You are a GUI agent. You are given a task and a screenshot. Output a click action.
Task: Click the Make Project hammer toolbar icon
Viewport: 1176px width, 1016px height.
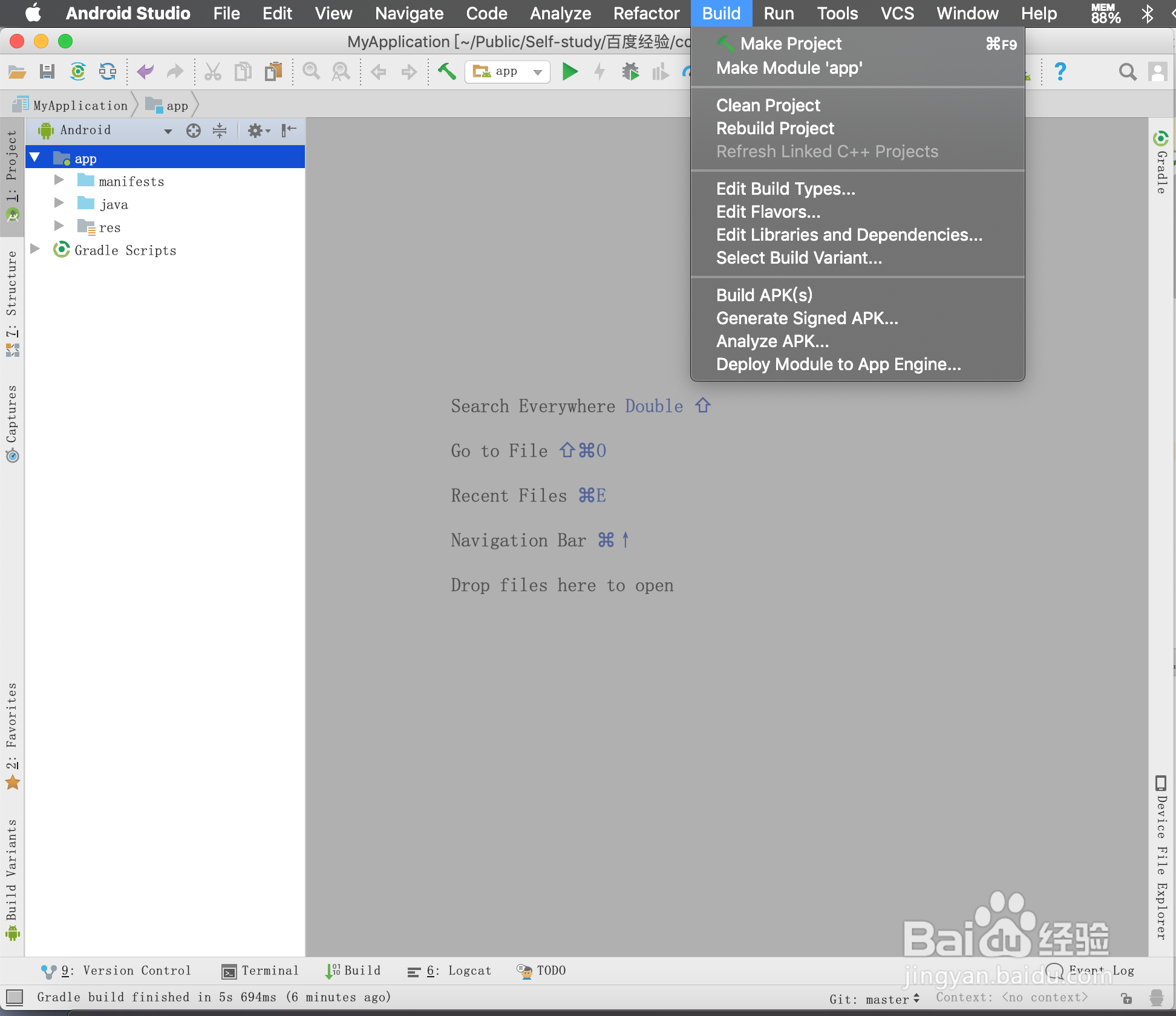point(447,72)
